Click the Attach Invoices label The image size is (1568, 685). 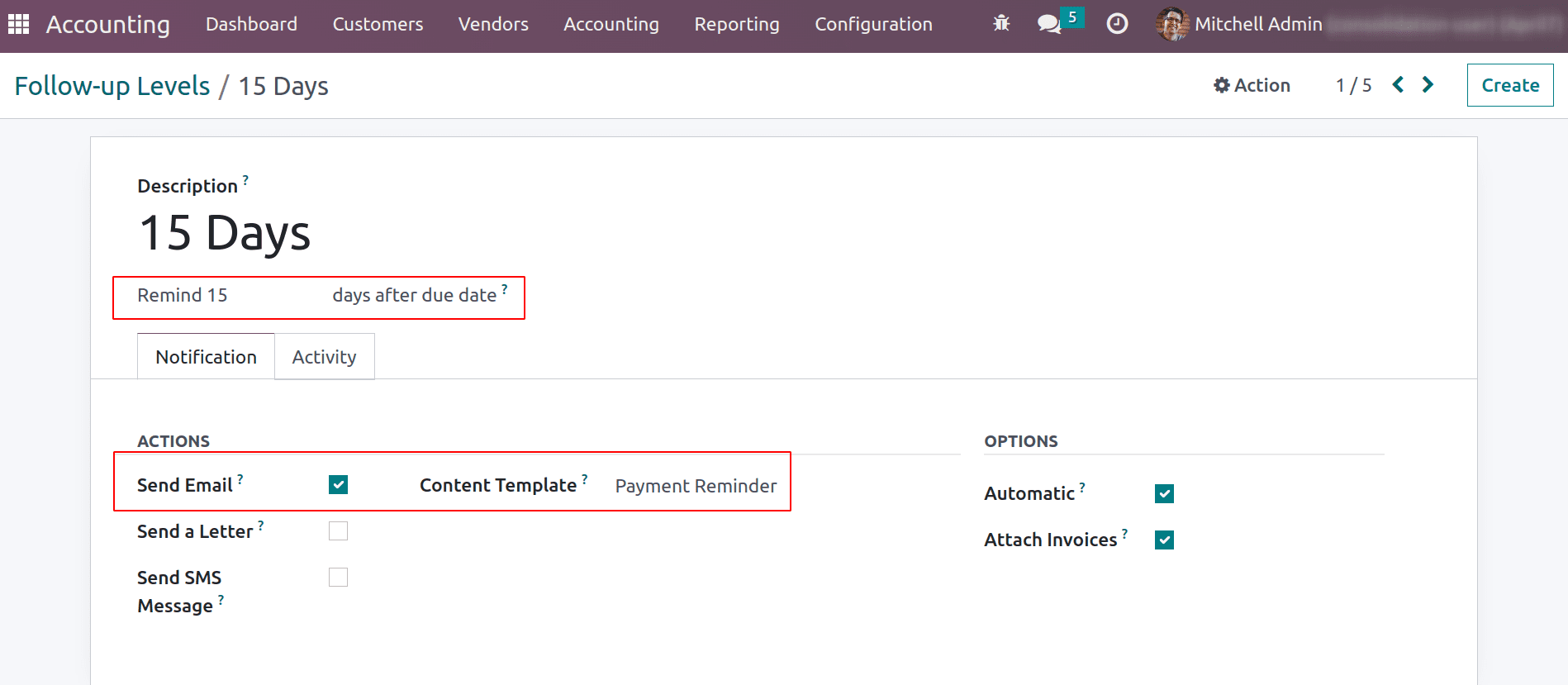(x=1051, y=540)
